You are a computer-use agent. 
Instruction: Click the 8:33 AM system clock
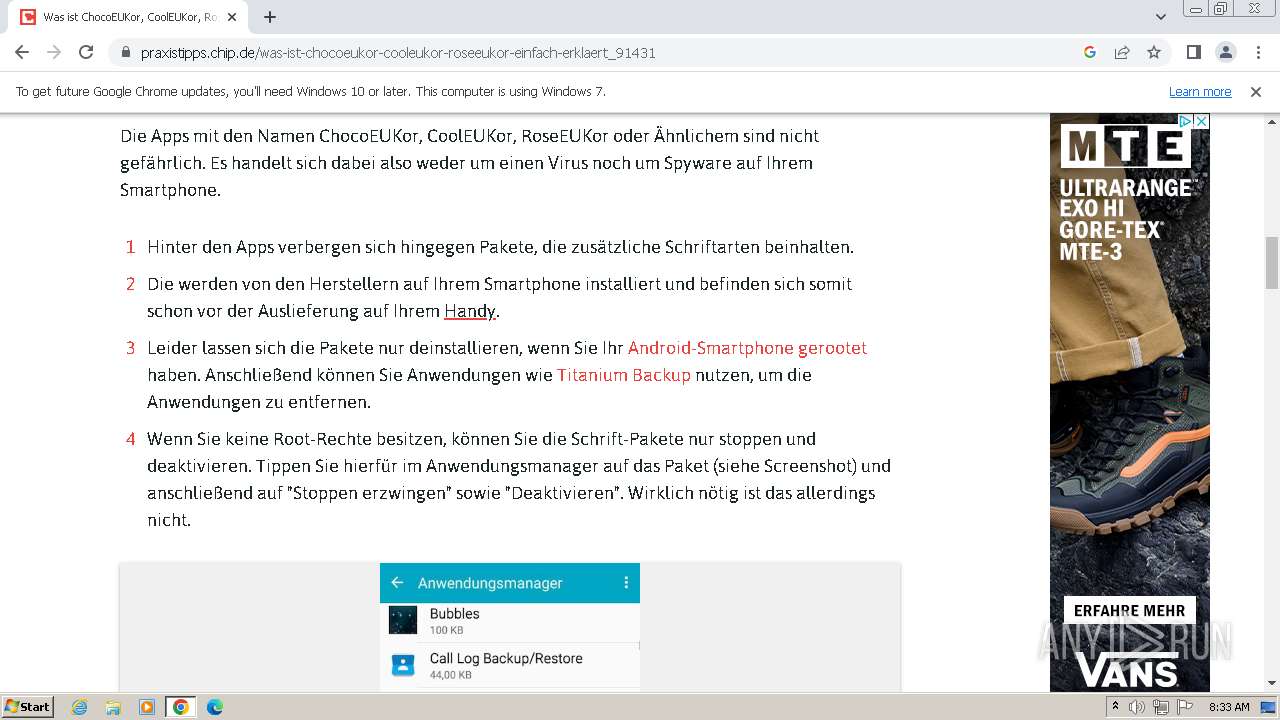(1229, 707)
